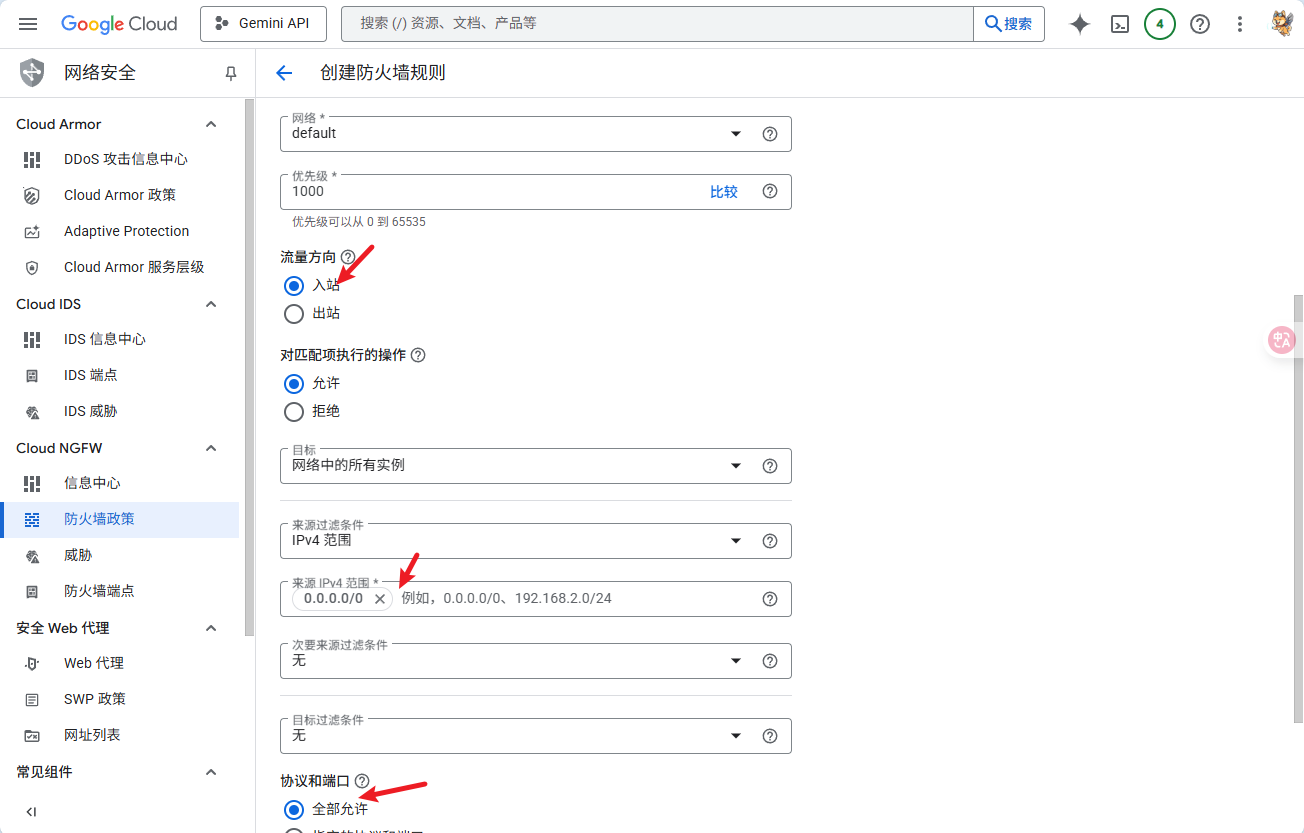
Task: Open 防火墙政策 in the sidebar
Action: click(99, 519)
